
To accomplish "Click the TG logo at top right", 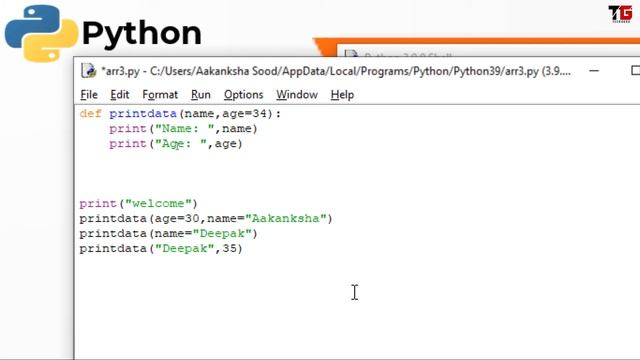I will pos(620,14).
